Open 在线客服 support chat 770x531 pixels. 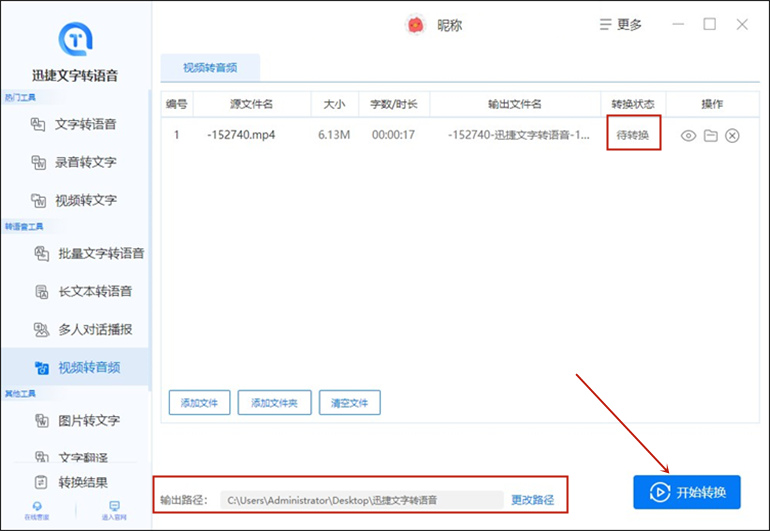37,510
